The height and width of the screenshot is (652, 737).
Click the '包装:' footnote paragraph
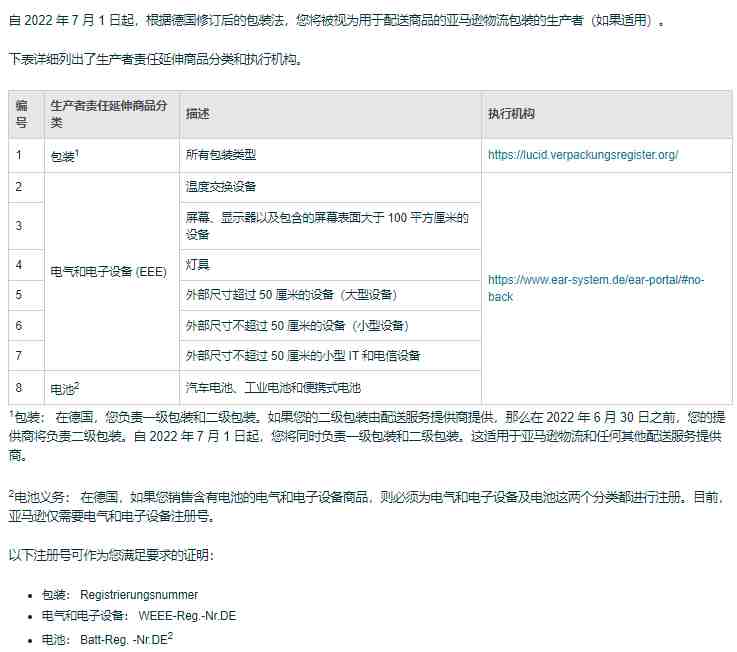(x=368, y=436)
